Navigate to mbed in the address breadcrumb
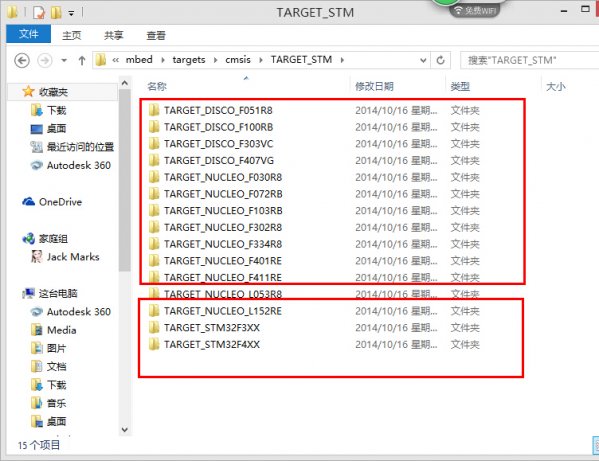Viewport: 599px width, 461px height. pyautogui.click(x=139, y=60)
